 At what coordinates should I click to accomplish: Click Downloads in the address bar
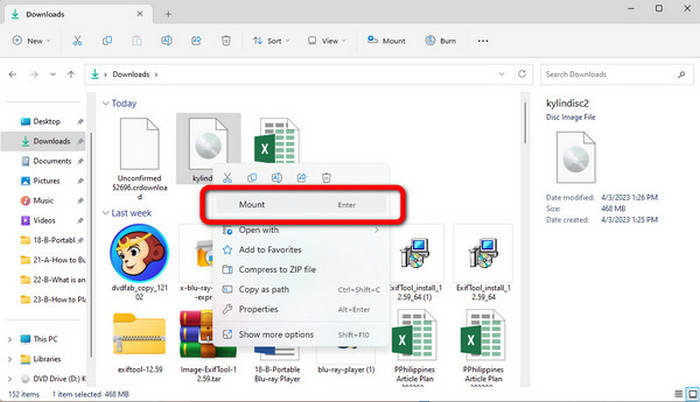pyautogui.click(x=131, y=74)
